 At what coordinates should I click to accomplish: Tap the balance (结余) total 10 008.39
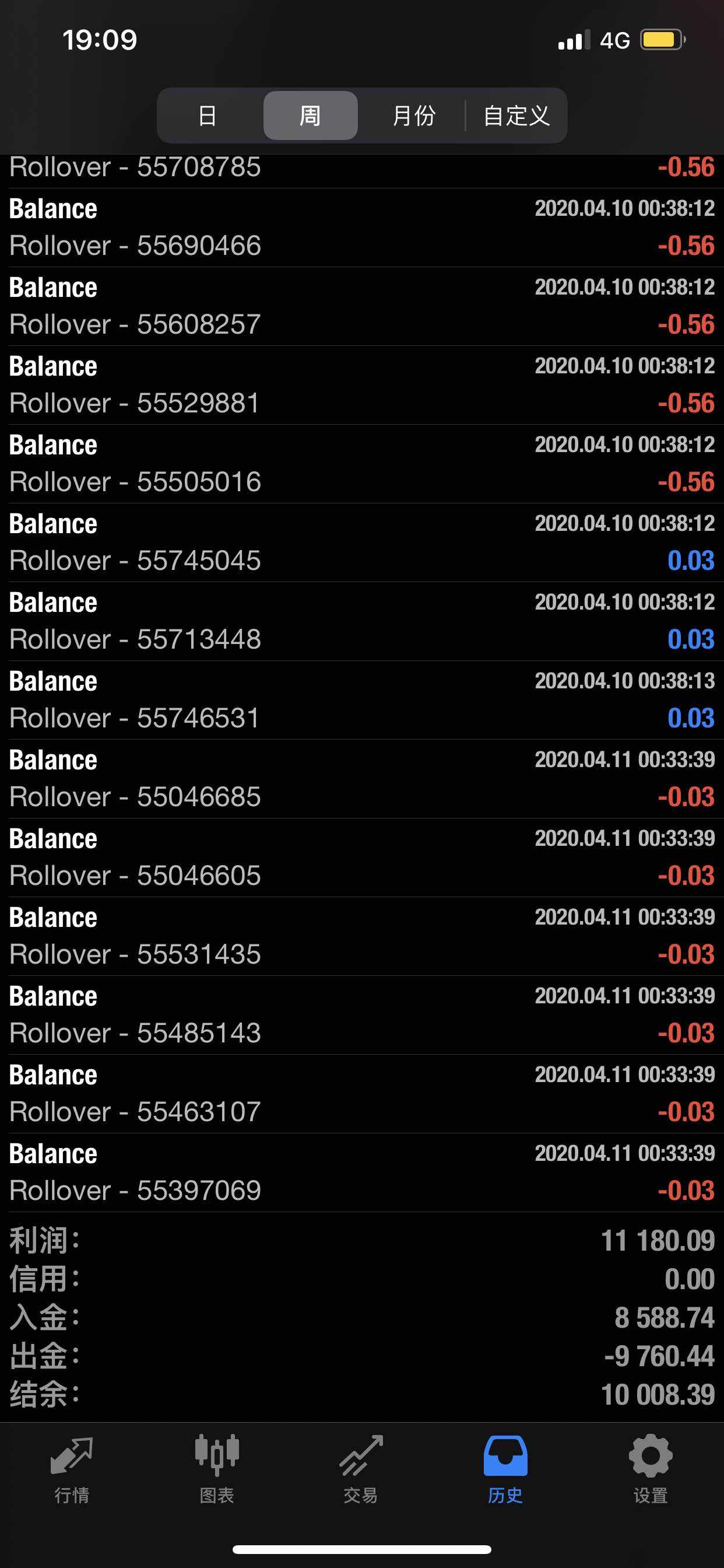click(x=657, y=1395)
